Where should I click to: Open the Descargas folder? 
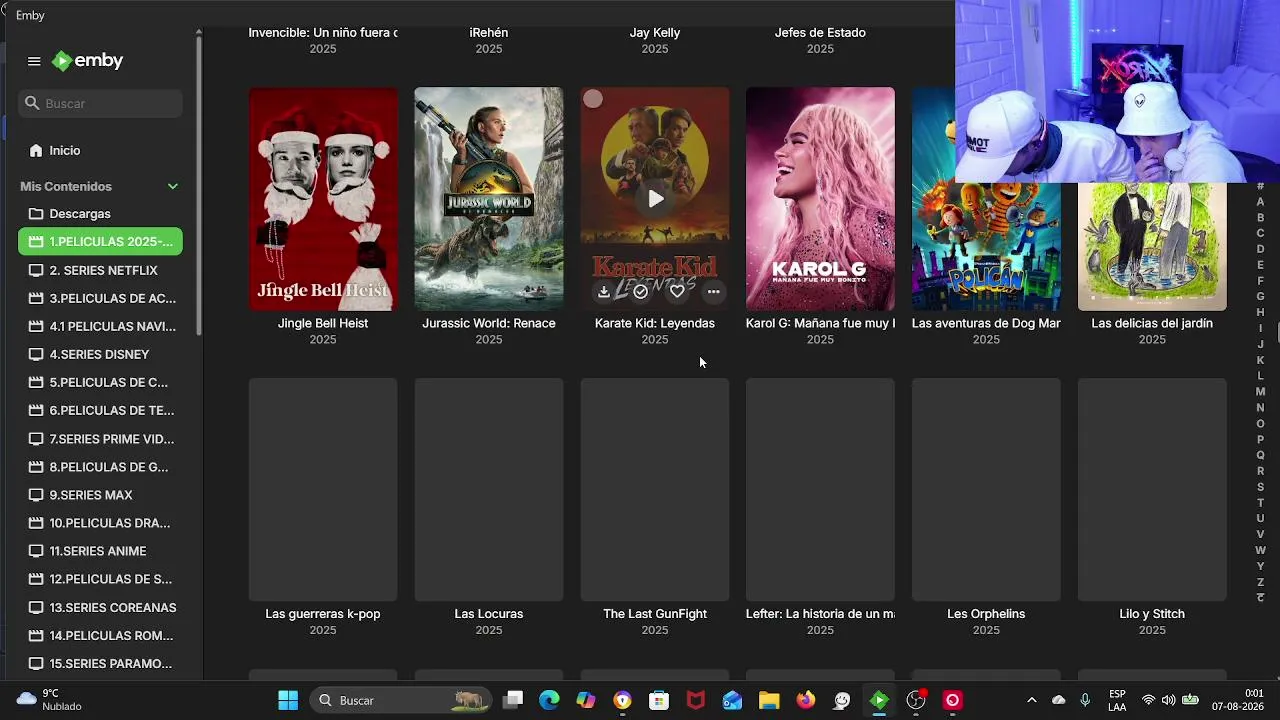click(x=100, y=214)
